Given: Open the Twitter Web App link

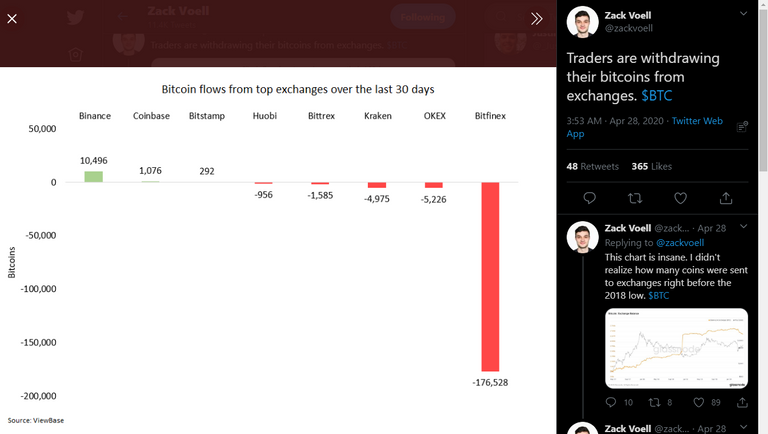Looking at the screenshot, I should [645, 127].
